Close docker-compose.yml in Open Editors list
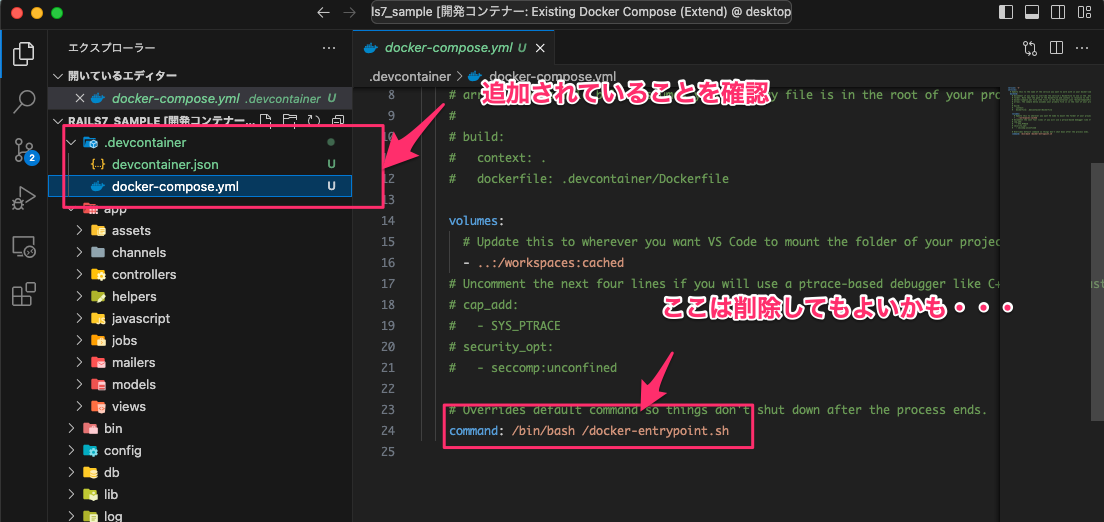The image size is (1104, 522). (80, 98)
